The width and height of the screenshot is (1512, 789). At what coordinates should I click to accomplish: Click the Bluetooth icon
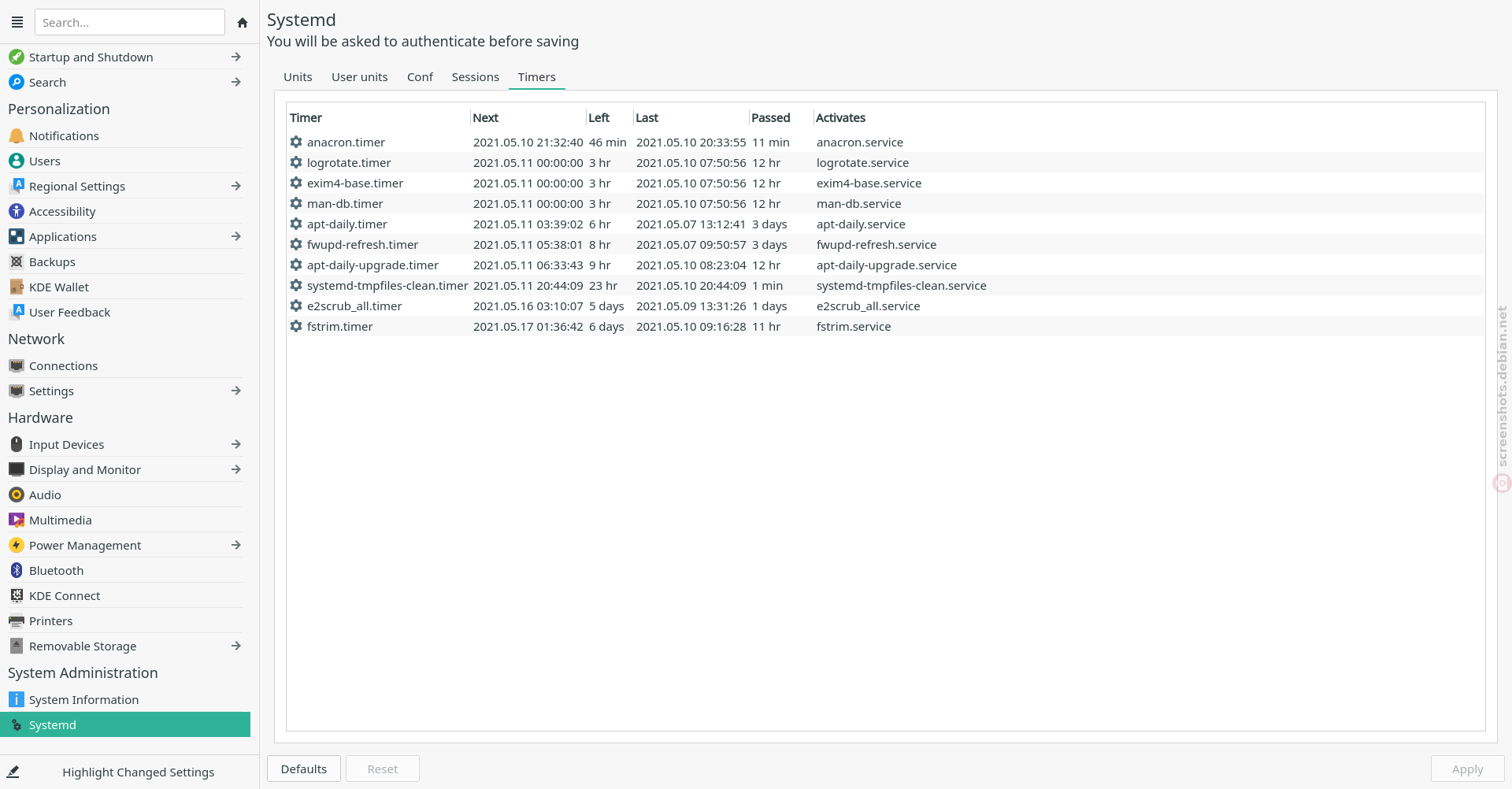(17, 570)
